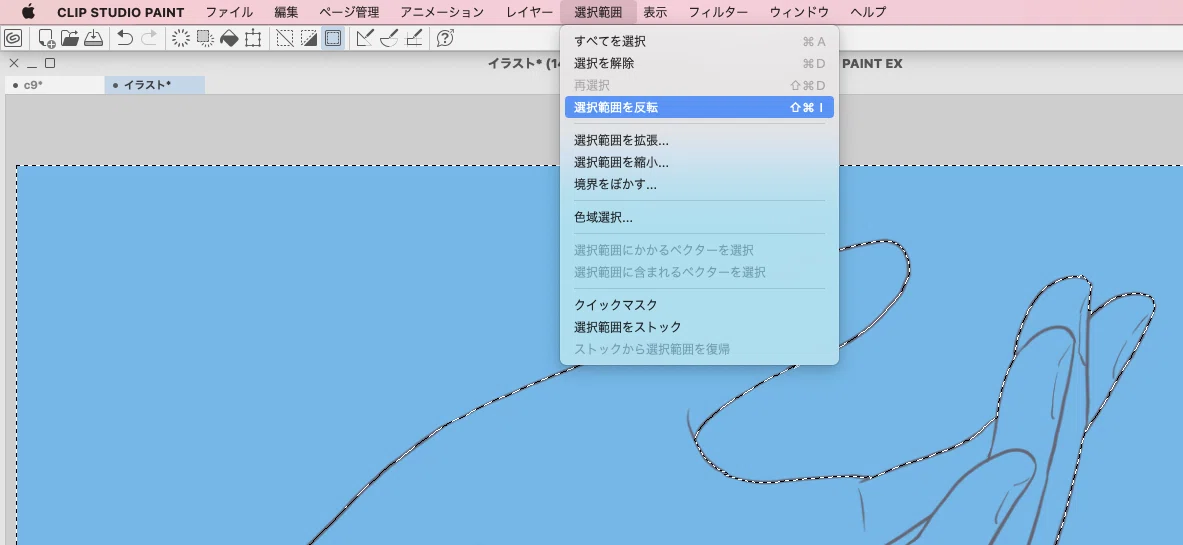
Task: Switch to the イラスト* canvas tab
Action: point(155,85)
